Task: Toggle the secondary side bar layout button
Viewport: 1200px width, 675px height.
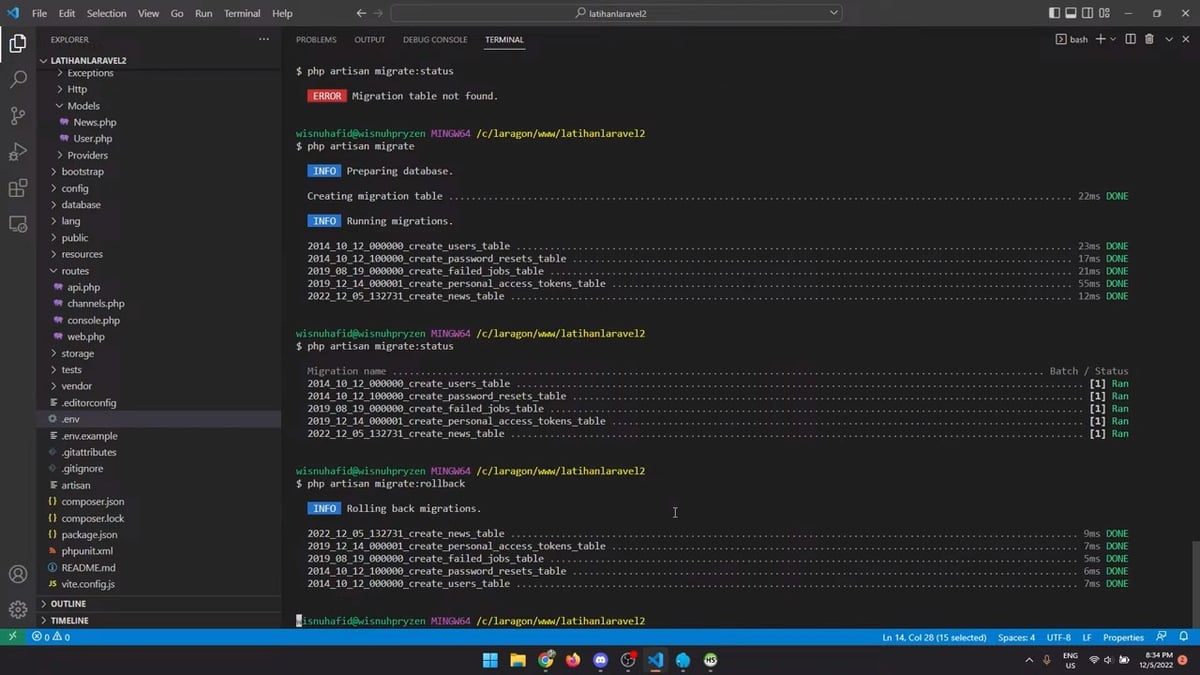Action: 1086,13
